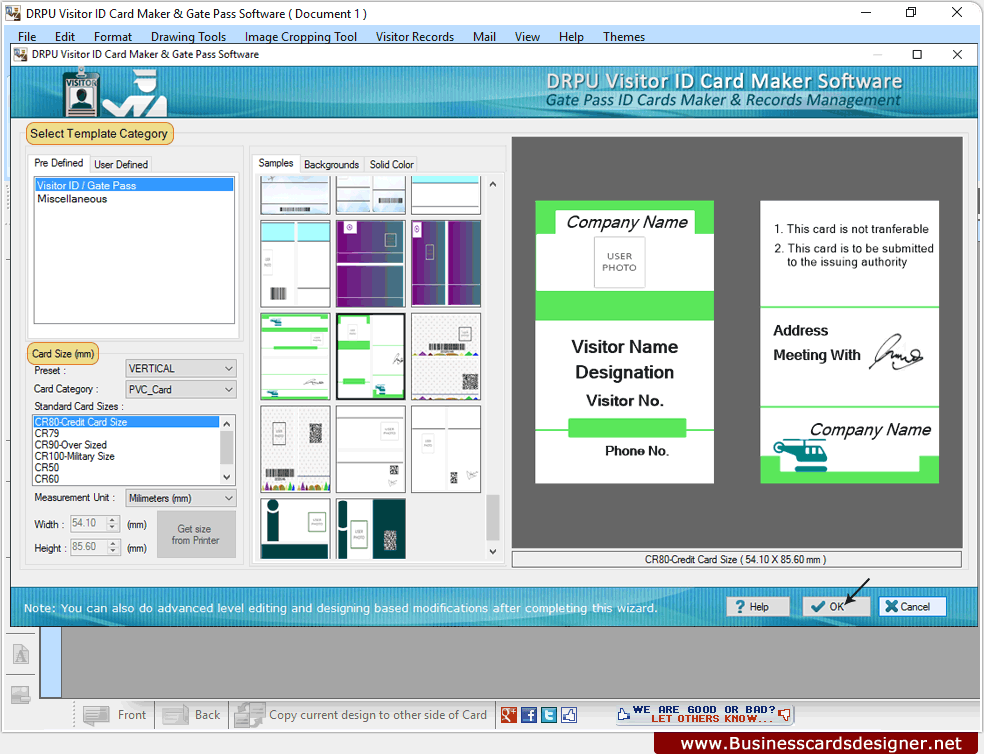Click samples panel scroll up arrow
The image size is (984, 754).
click(493, 184)
